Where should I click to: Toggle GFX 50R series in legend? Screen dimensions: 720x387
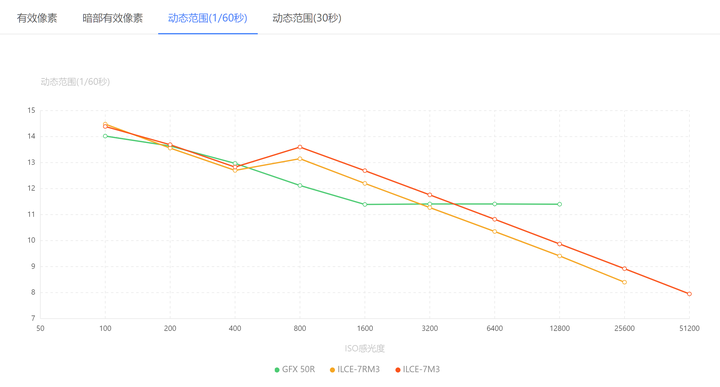[295, 369]
